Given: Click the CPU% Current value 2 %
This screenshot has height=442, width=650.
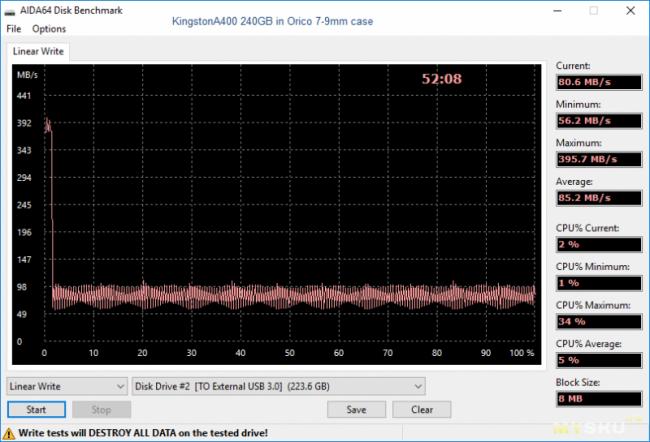Looking at the screenshot, I should [x=599, y=245].
